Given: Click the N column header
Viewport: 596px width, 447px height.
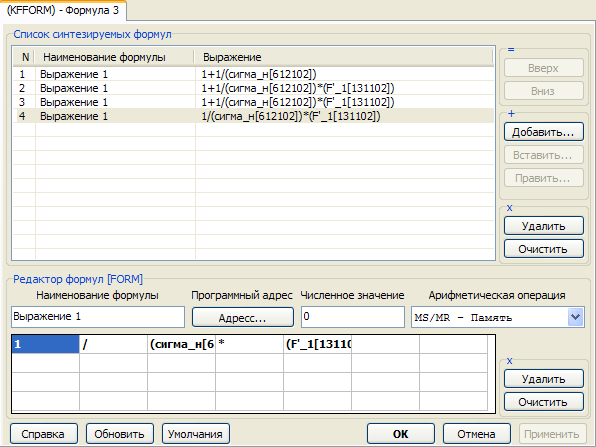Looking at the screenshot, I should coord(24,57).
